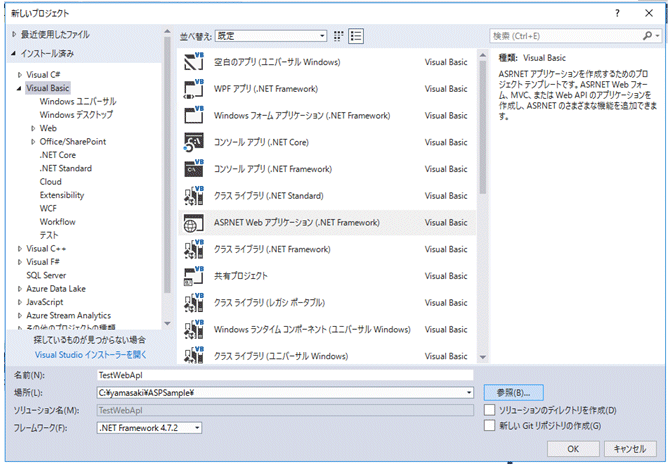The width and height of the screenshot is (668, 465).
Task: Select the Console App (.NET Framework) icon
Action: (x=193, y=169)
